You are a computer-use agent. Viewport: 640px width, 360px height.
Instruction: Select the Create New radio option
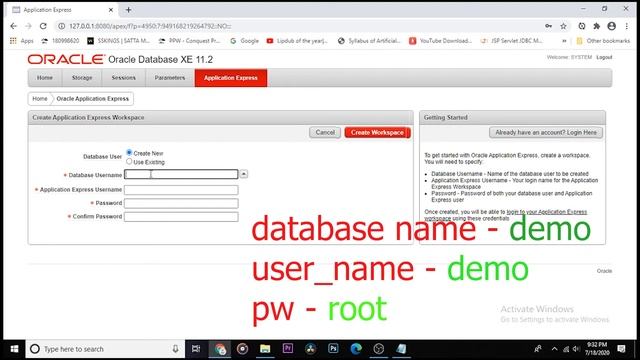pos(129,153)
